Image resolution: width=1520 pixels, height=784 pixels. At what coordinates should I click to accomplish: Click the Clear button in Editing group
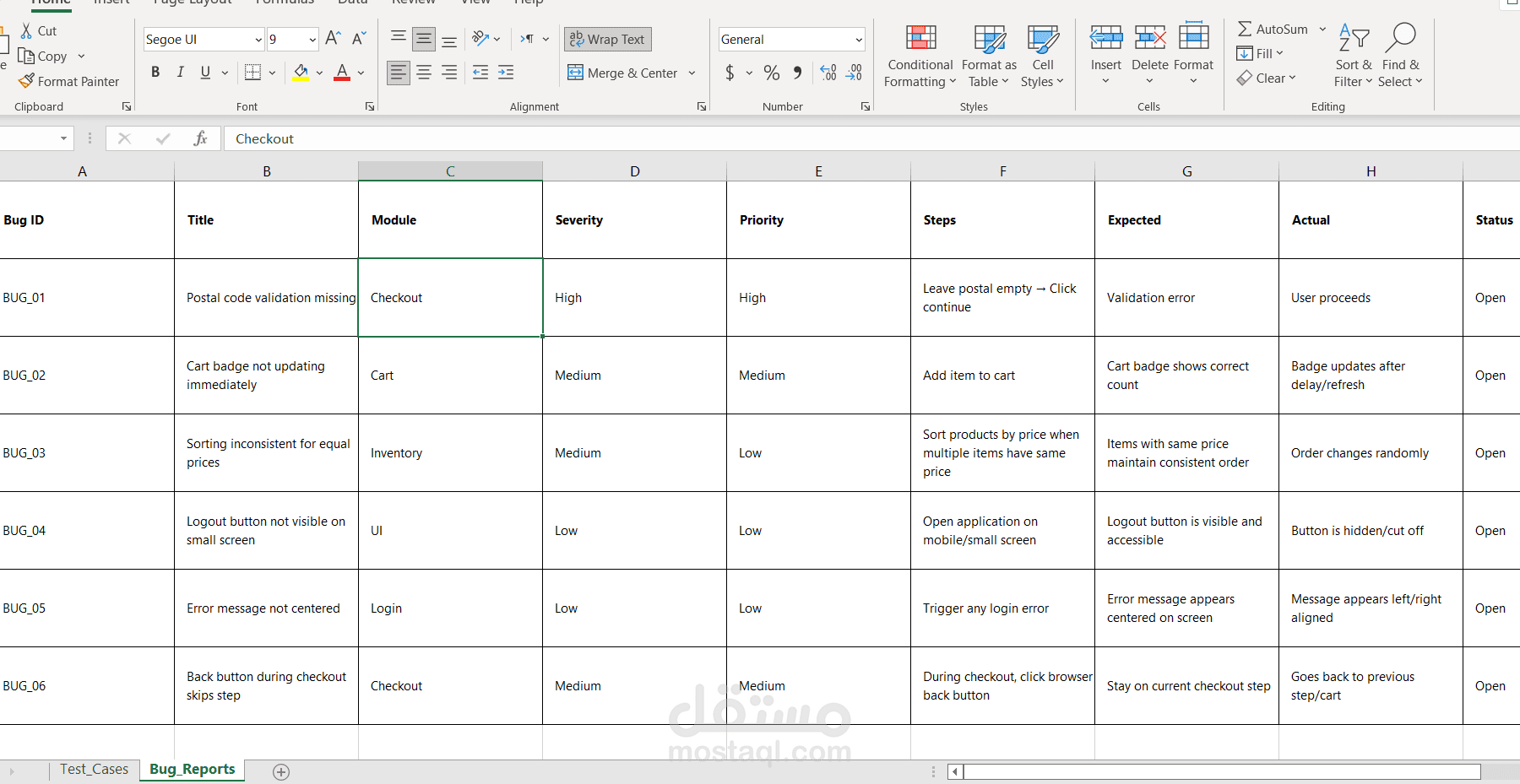[x=1266, y=78]
